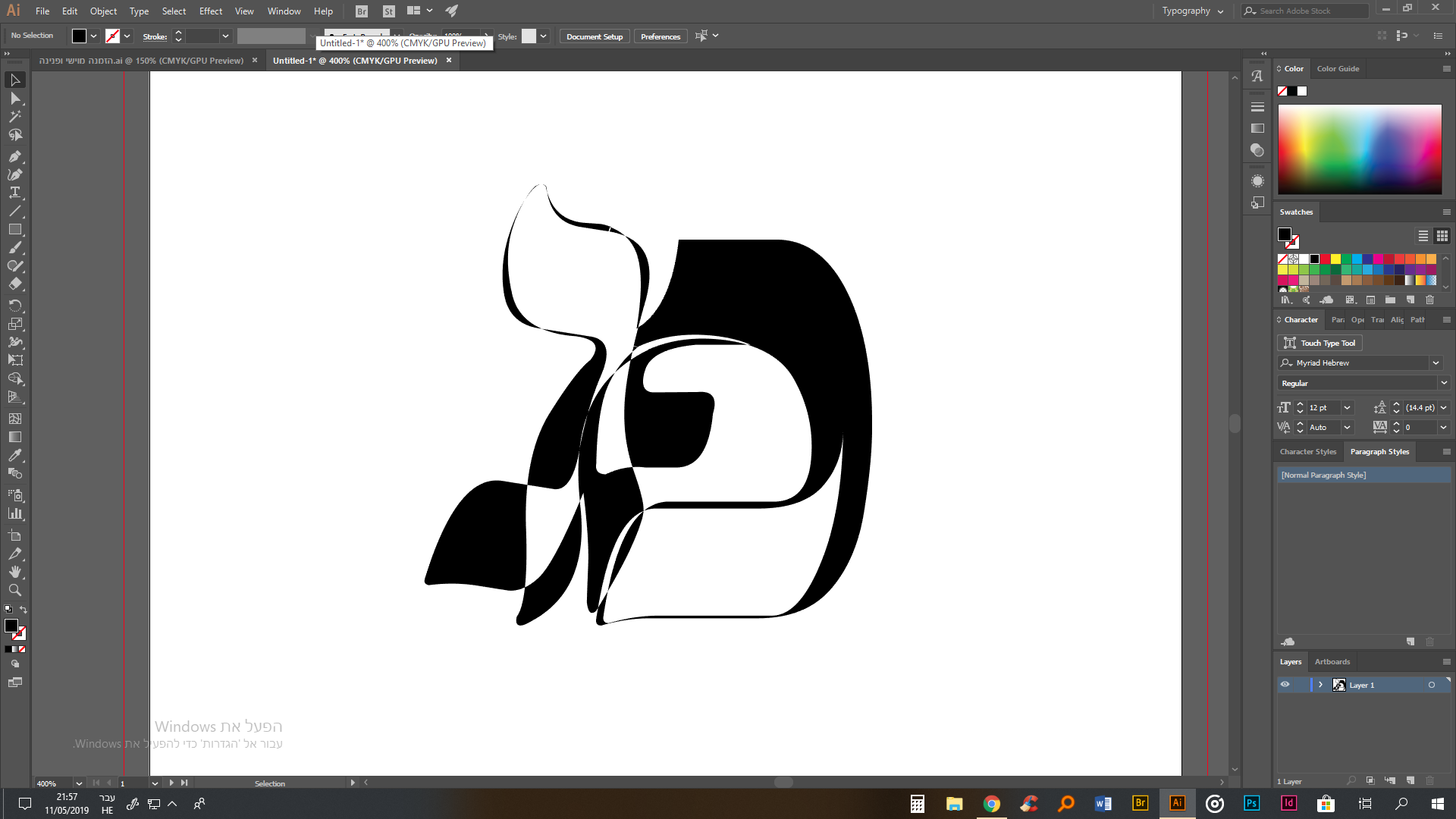This screenshot has width=1456, height=819.
Task: Set fill to None below toolbar
Action: pos(20,649)
